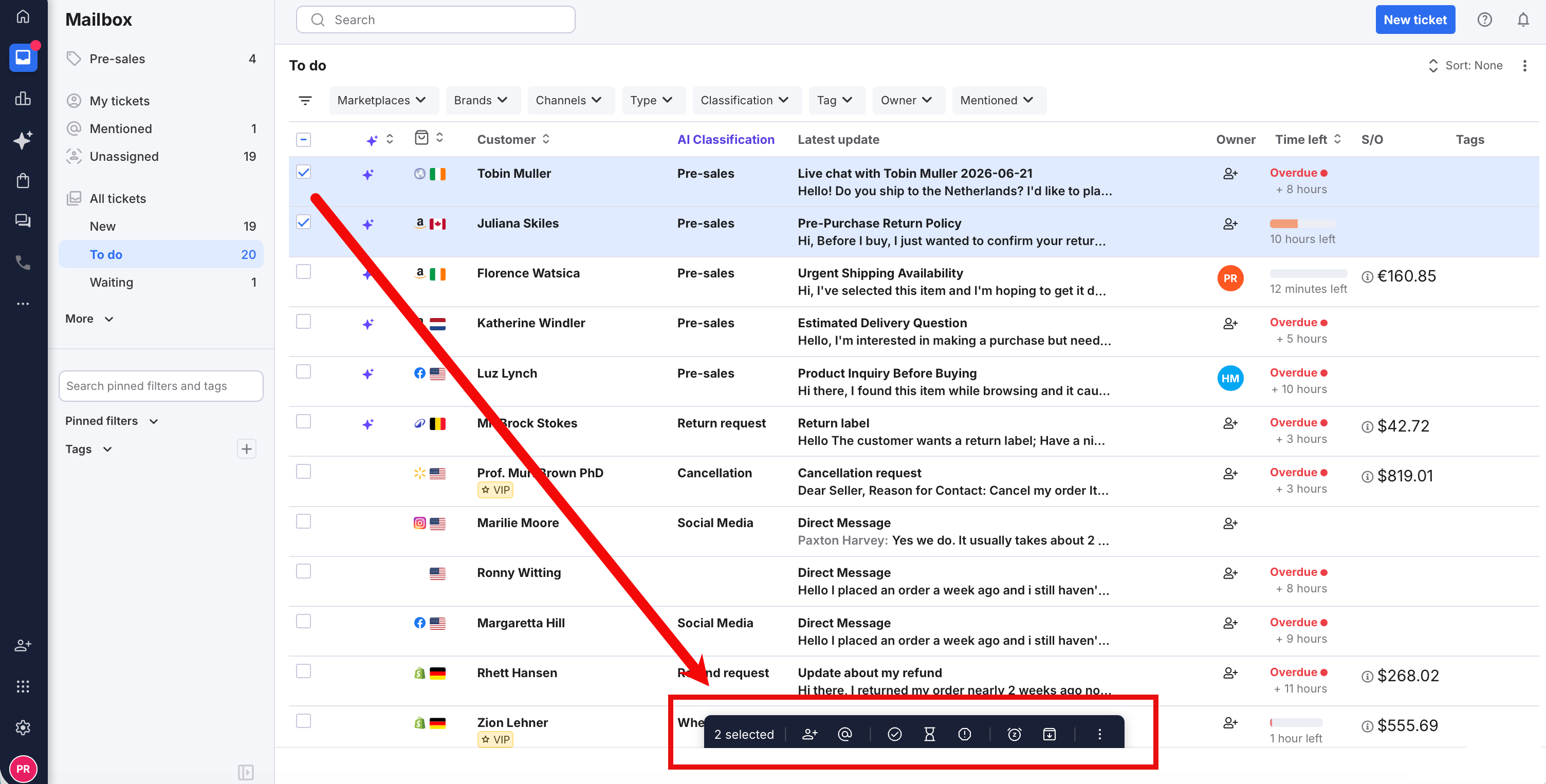Open the AI sparkle icon in left sidebar
This screenshot has height=784, width=1546.
pos(23,140)
